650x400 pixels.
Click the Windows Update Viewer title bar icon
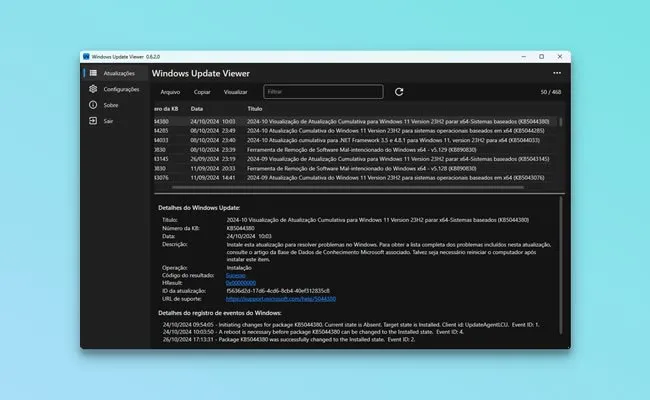pyautogui.click(x=86, y=57)
